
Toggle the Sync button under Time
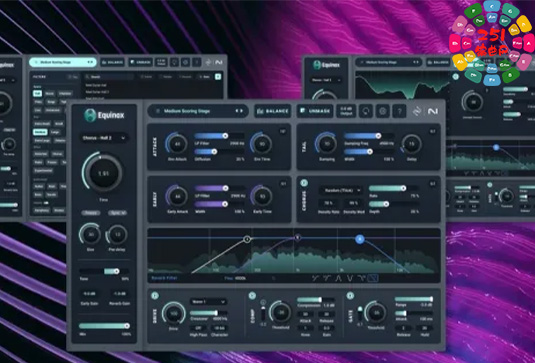point(118,213)
